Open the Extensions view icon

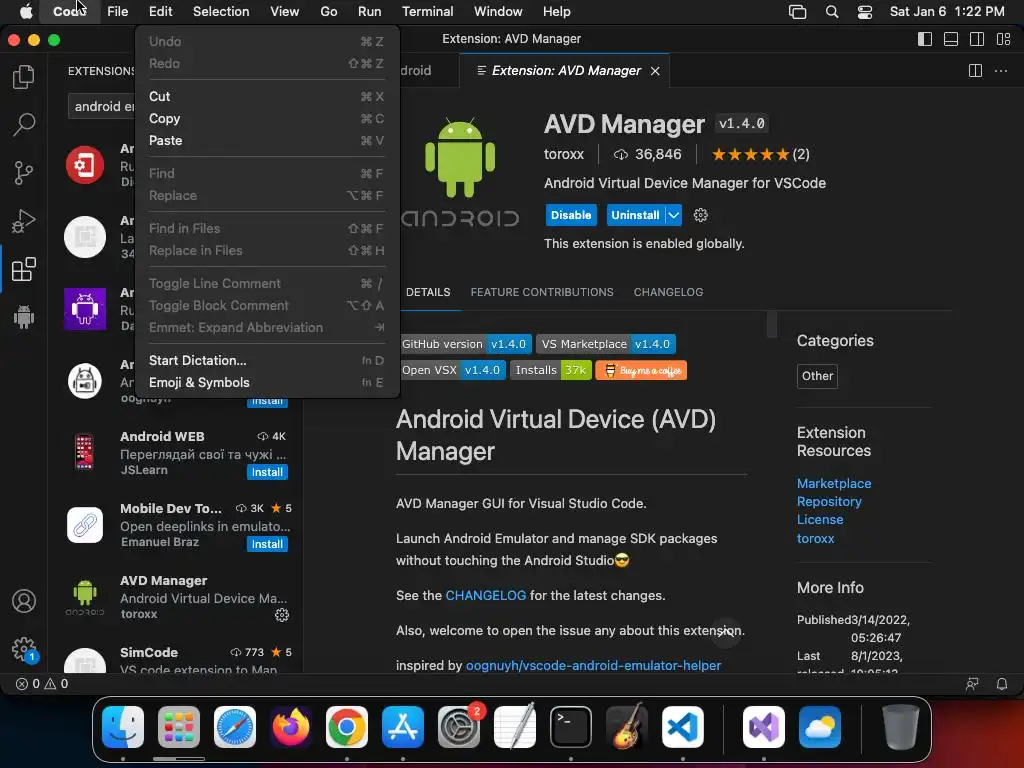click(x=24, y=269)
